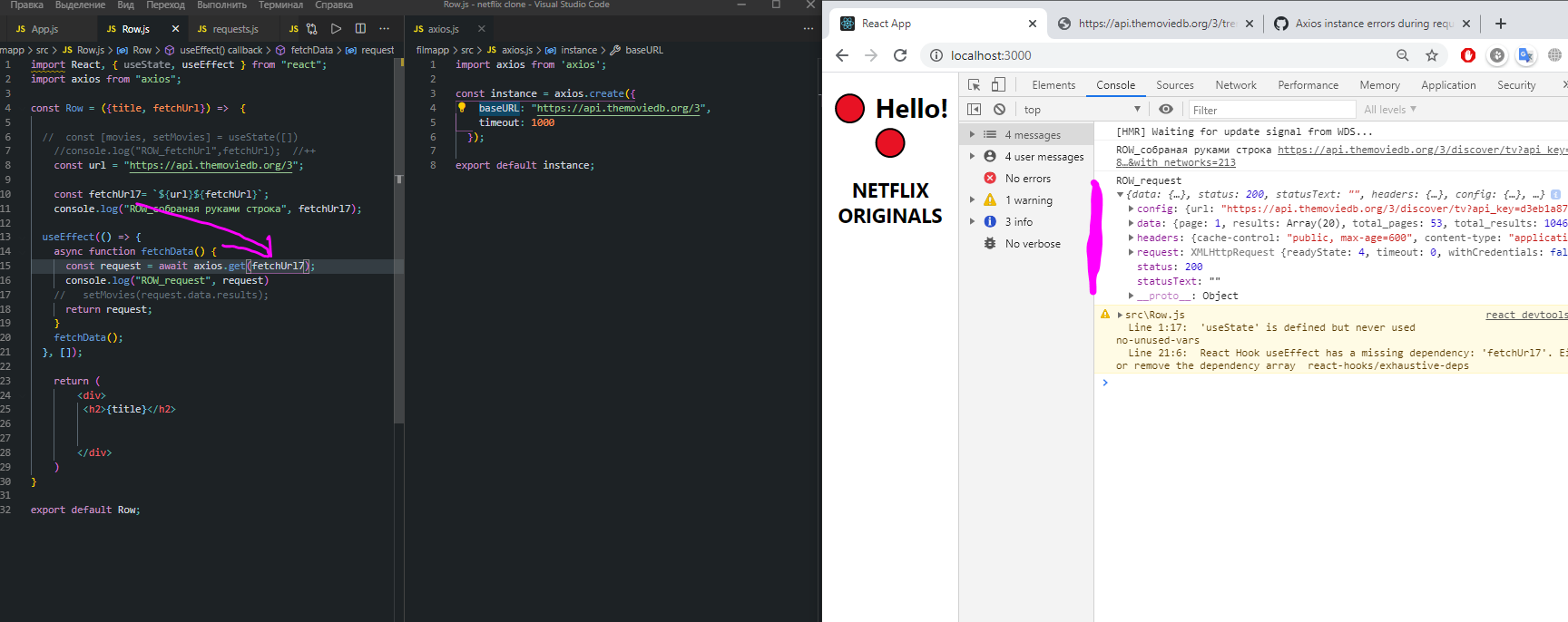Screen dimensions: 1568x622
Task: Expand the 'headers' property of response
Action: (1131, 238)
